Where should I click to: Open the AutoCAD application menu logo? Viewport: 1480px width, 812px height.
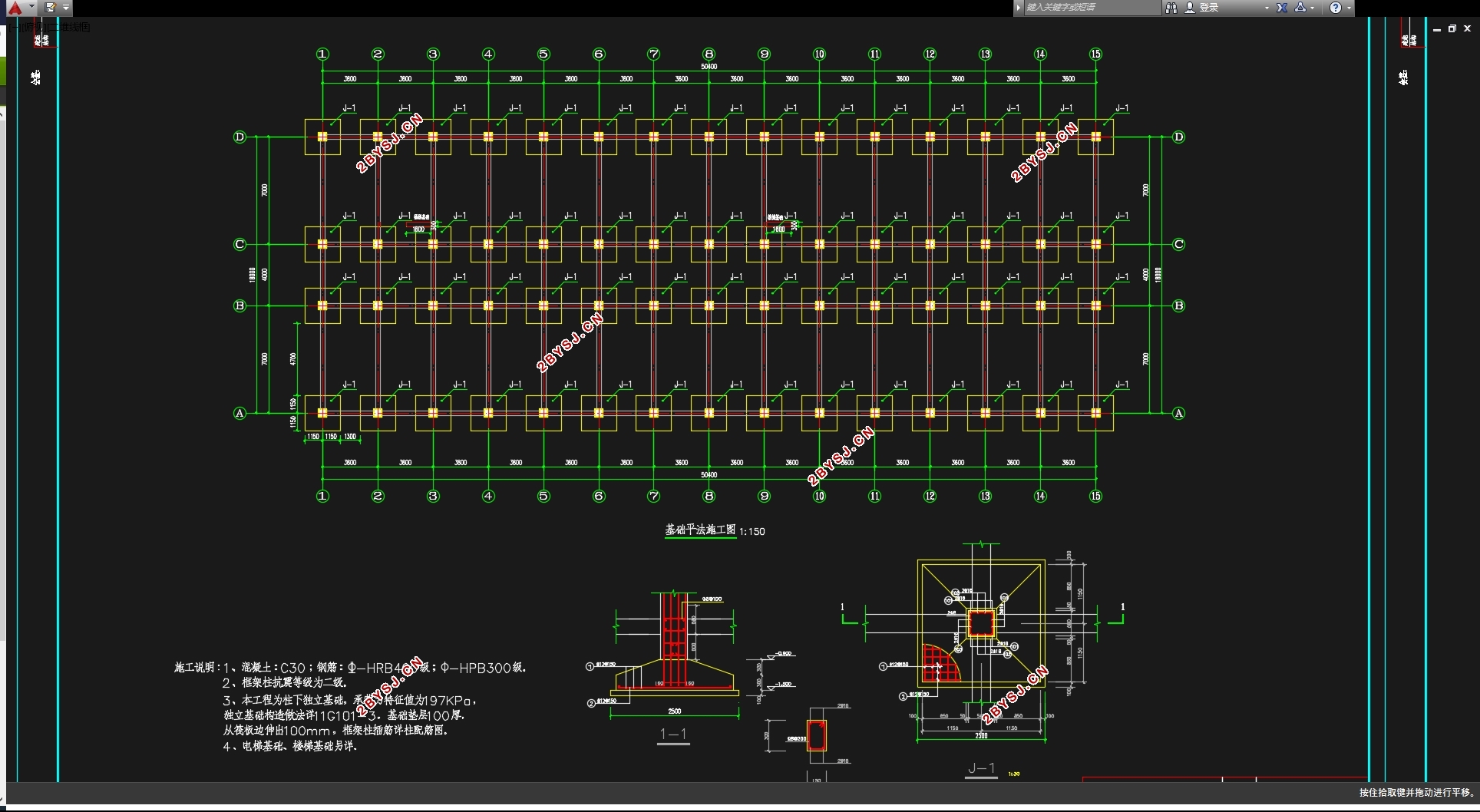tap(15, 8)
